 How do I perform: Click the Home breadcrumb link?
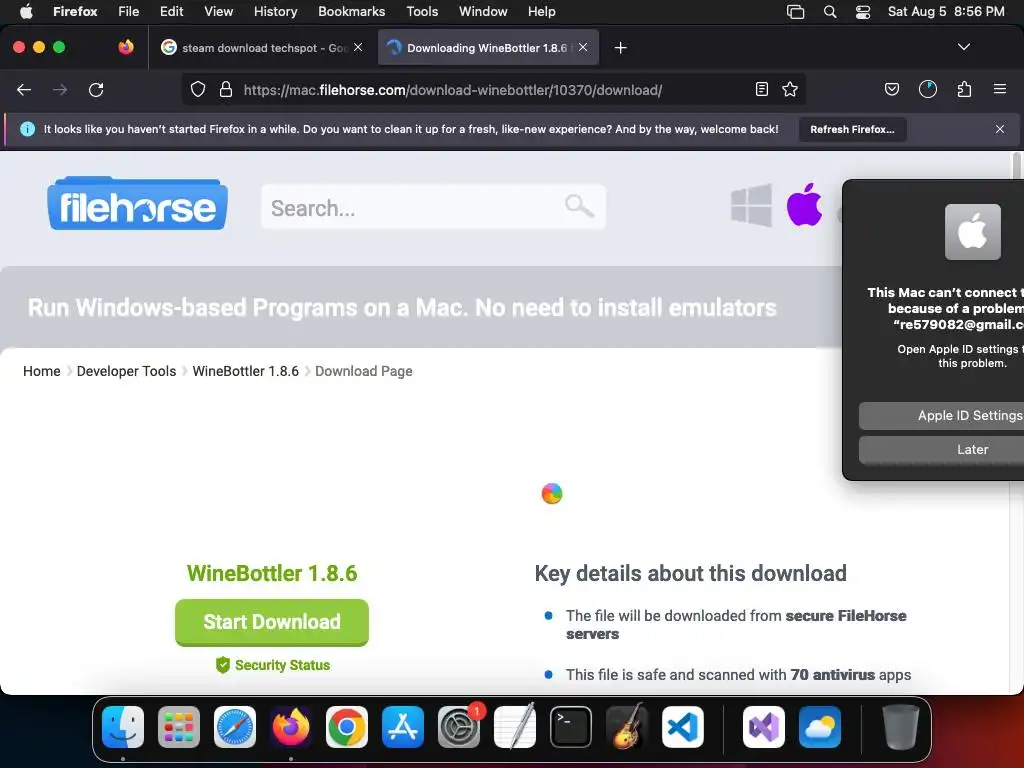(x=42, y=371)
